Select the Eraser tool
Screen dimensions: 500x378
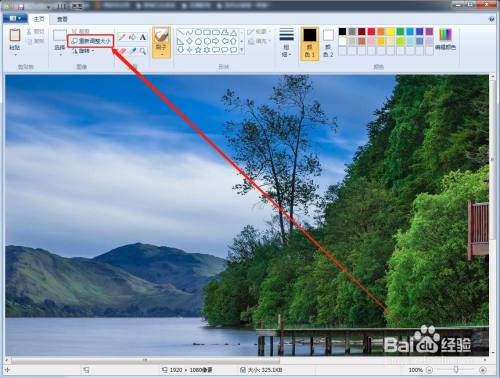pos(122,51)
